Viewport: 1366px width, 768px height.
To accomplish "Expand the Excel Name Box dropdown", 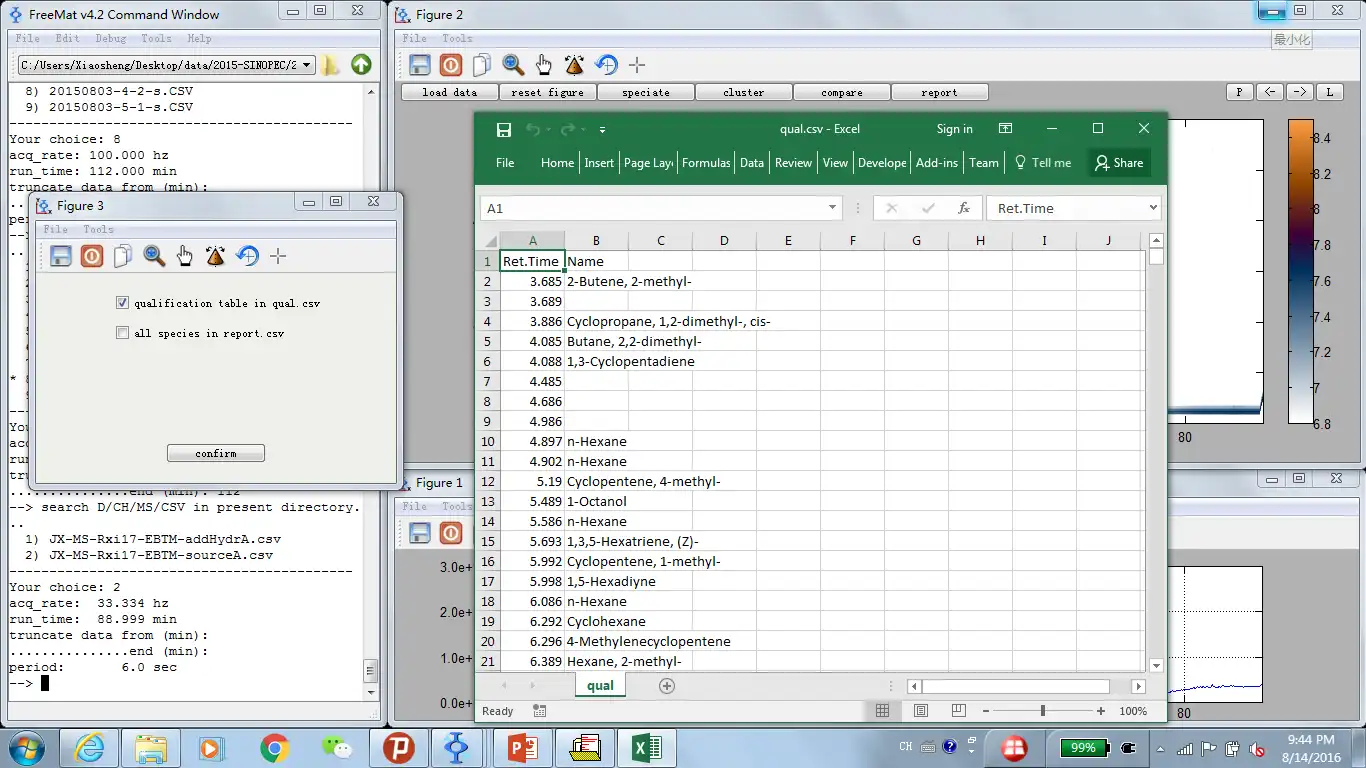I will pos(832,208).
